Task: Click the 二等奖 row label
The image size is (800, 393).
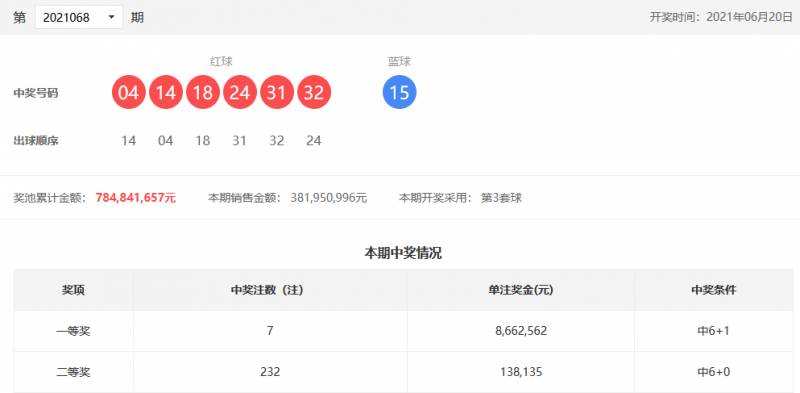Action: pyautogui.click(x=73, y=372)
